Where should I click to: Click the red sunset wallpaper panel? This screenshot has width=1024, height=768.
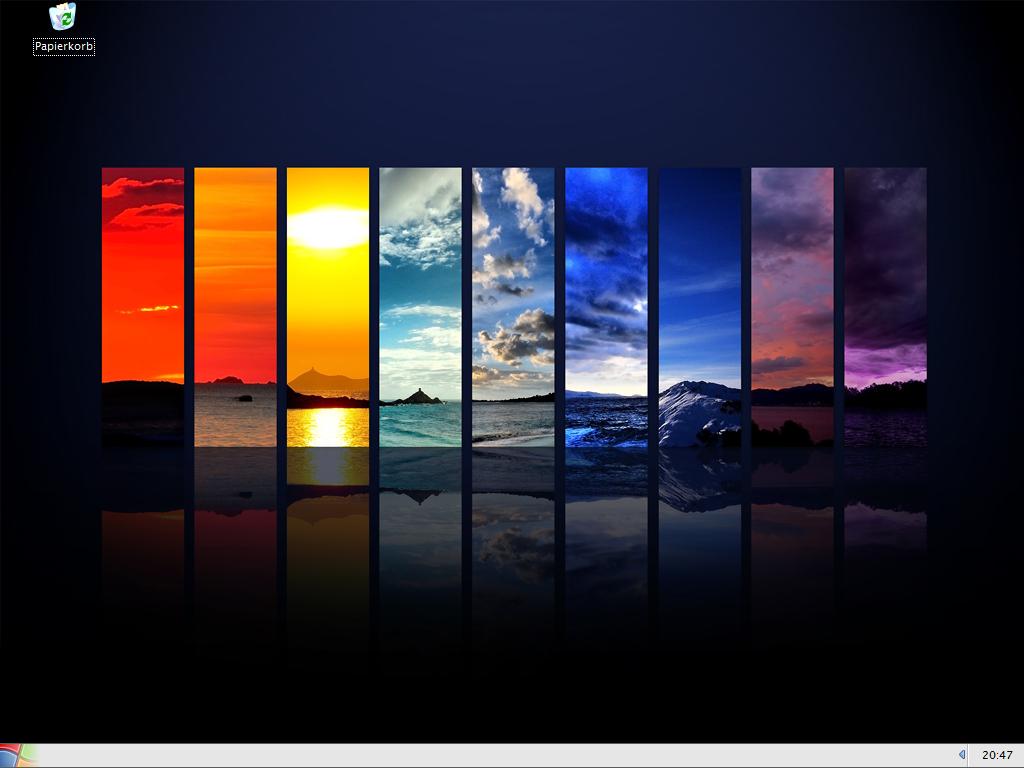[x=143, y=280]
